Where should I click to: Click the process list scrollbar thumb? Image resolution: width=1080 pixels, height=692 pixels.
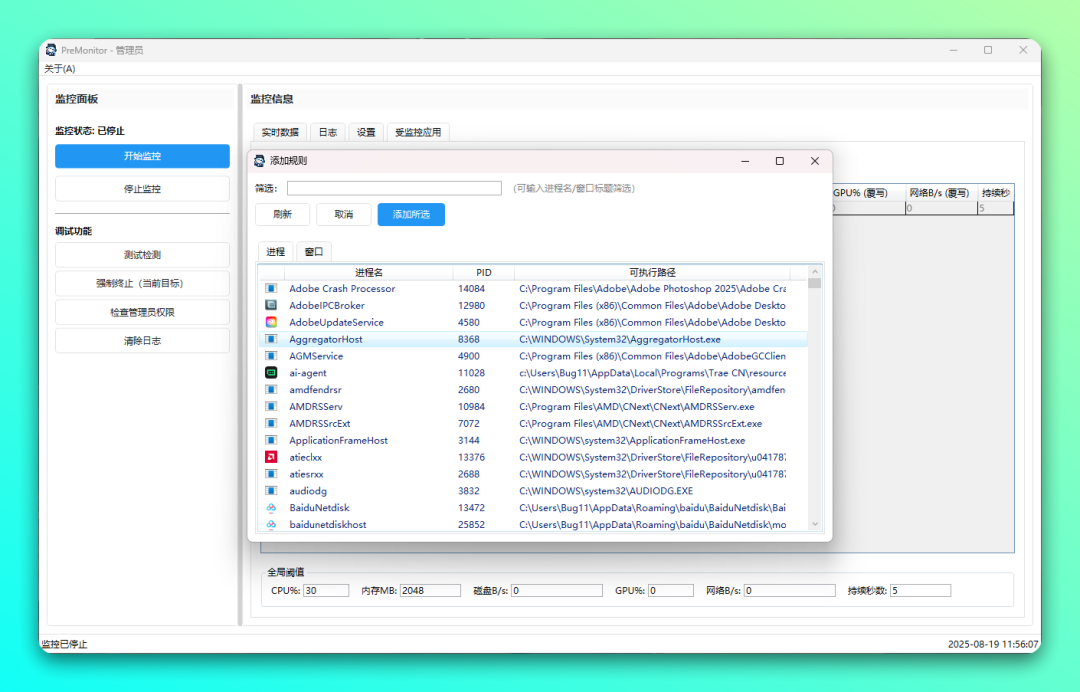[x=815, y=283]
